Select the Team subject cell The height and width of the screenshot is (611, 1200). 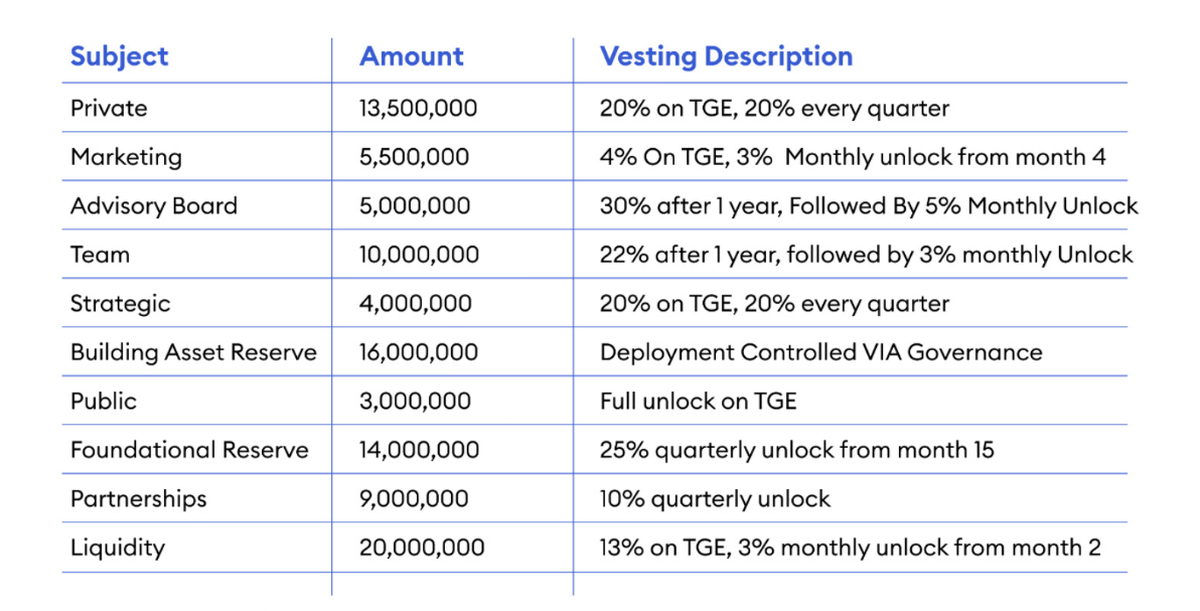click(100, 255)
